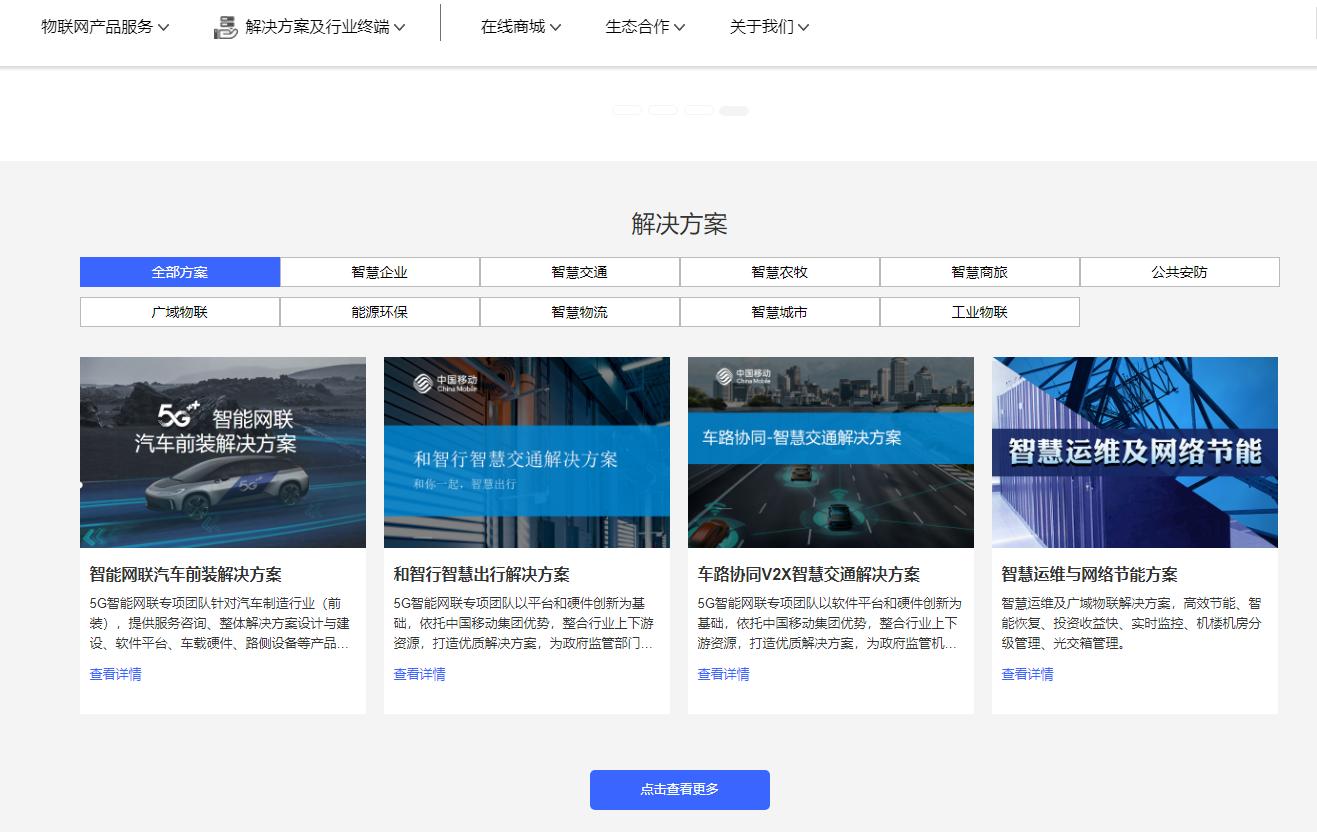Select the 工业物联 category tab
The width and height of the screenshot is (1317, 832).
tap(979, 311)
